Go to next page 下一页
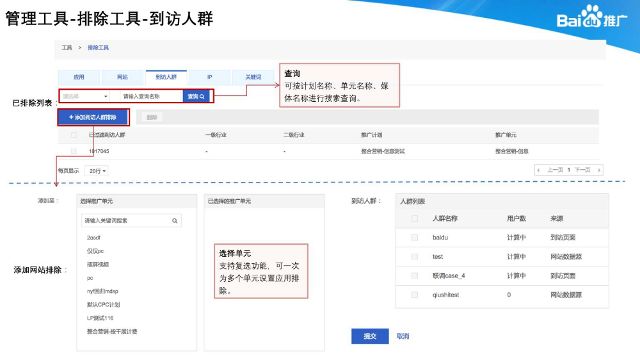 click(583, 170)
